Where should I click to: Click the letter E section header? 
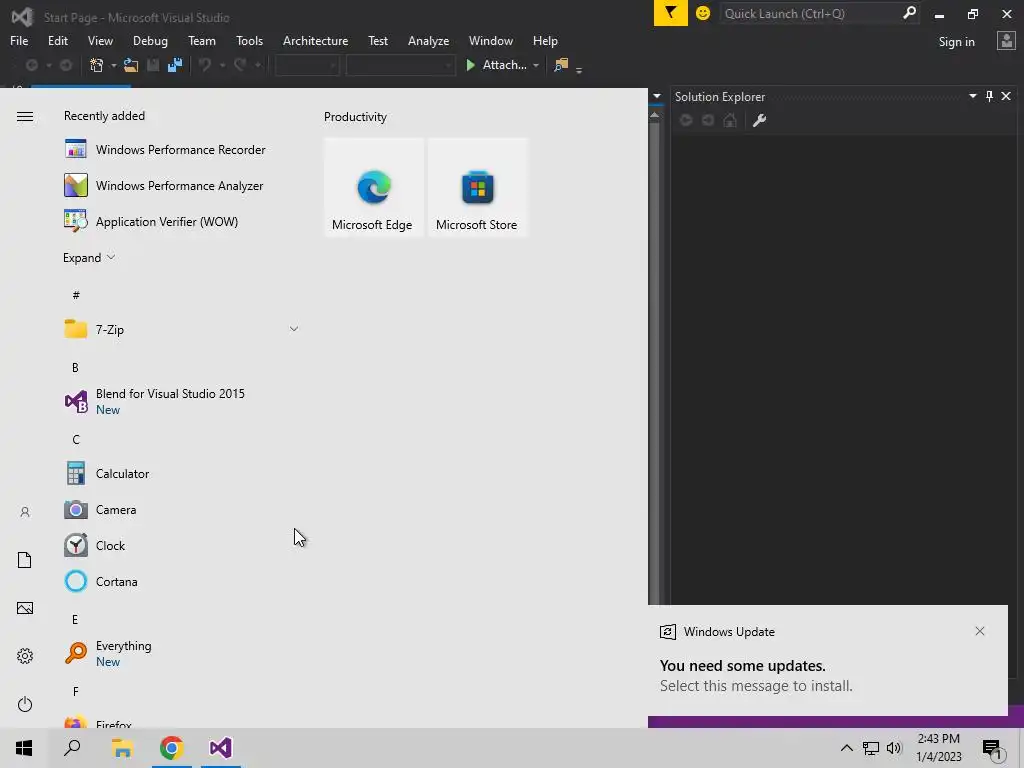point(75,619)
